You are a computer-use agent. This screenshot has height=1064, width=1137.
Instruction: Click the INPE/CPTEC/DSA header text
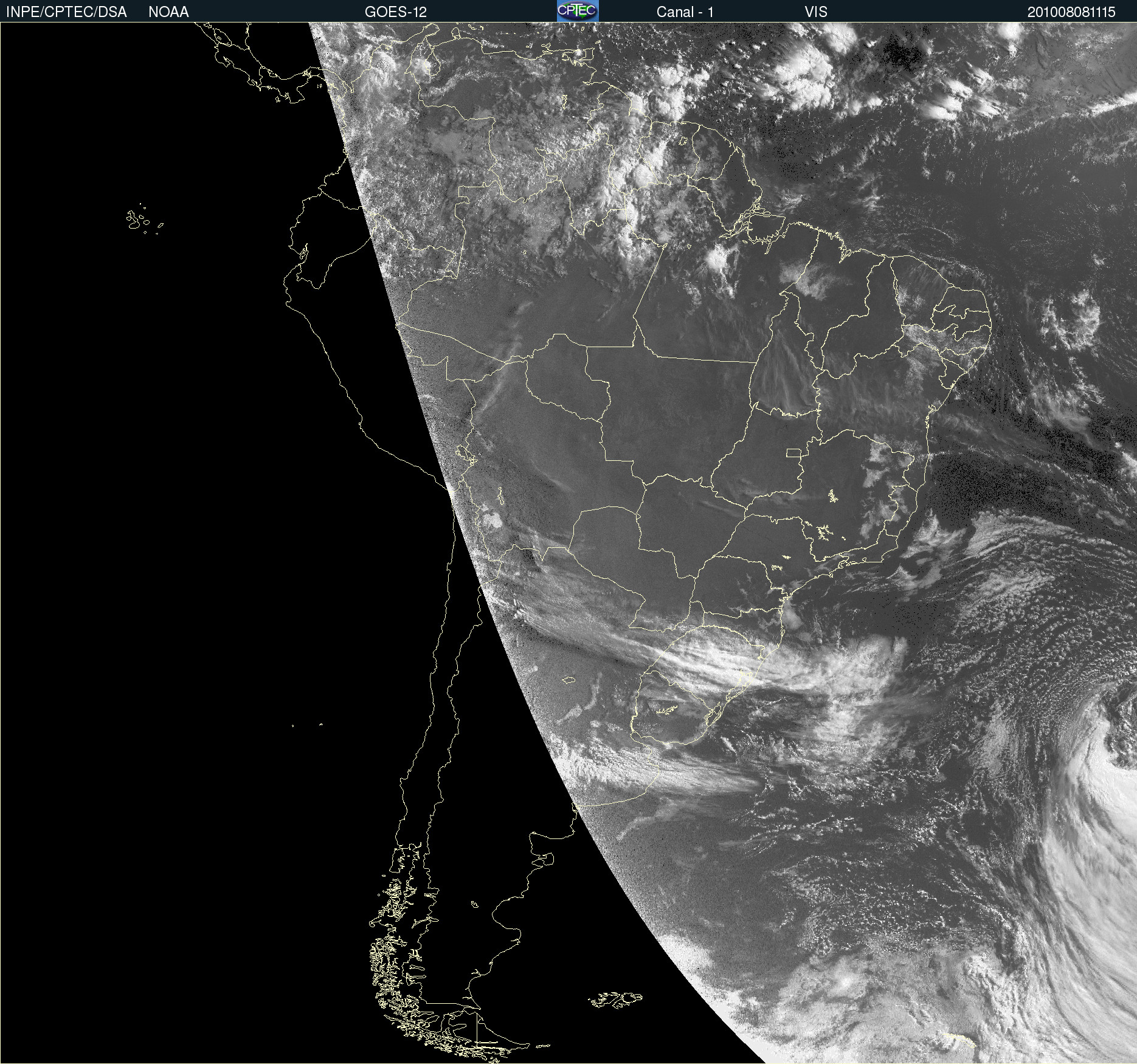66,12
